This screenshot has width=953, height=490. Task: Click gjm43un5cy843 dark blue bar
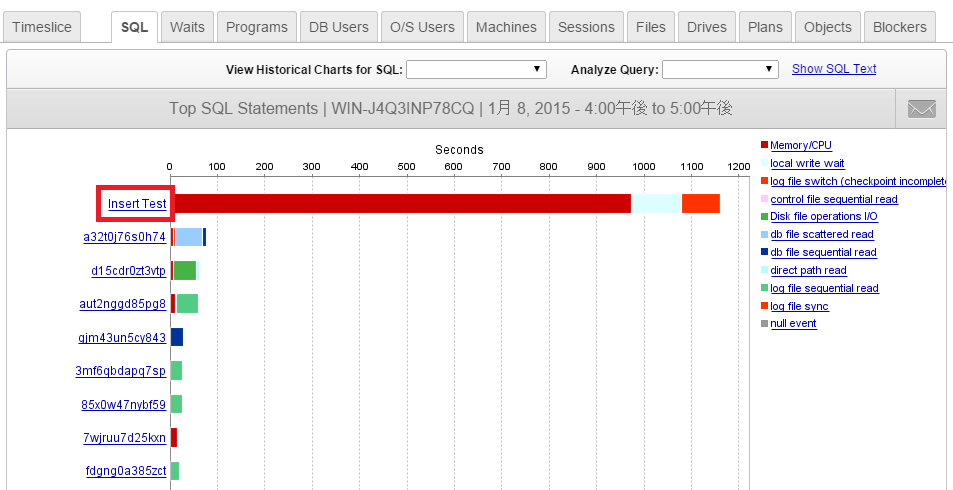tap(177, 337)
